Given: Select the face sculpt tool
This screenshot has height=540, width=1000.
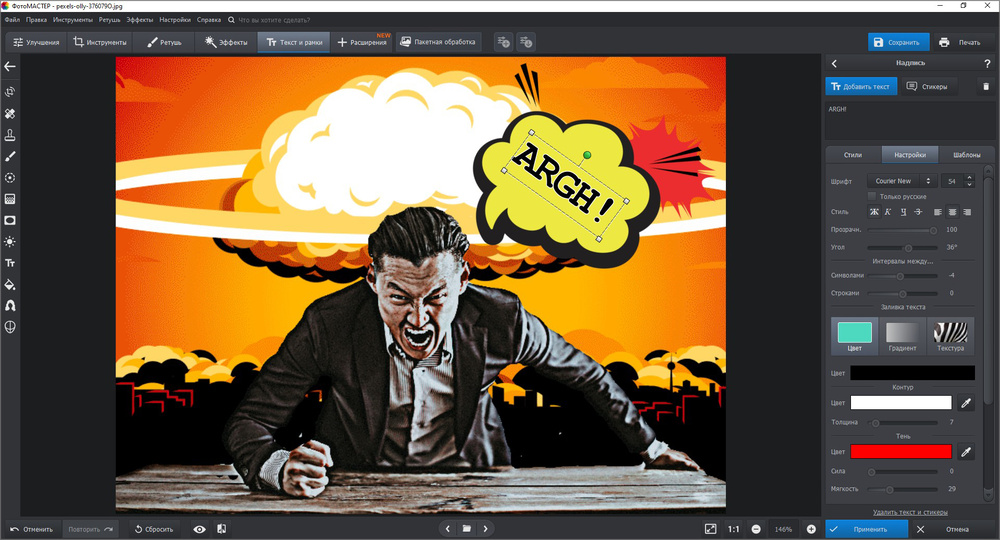Looking at the screenshot, I should coord(10,327).
